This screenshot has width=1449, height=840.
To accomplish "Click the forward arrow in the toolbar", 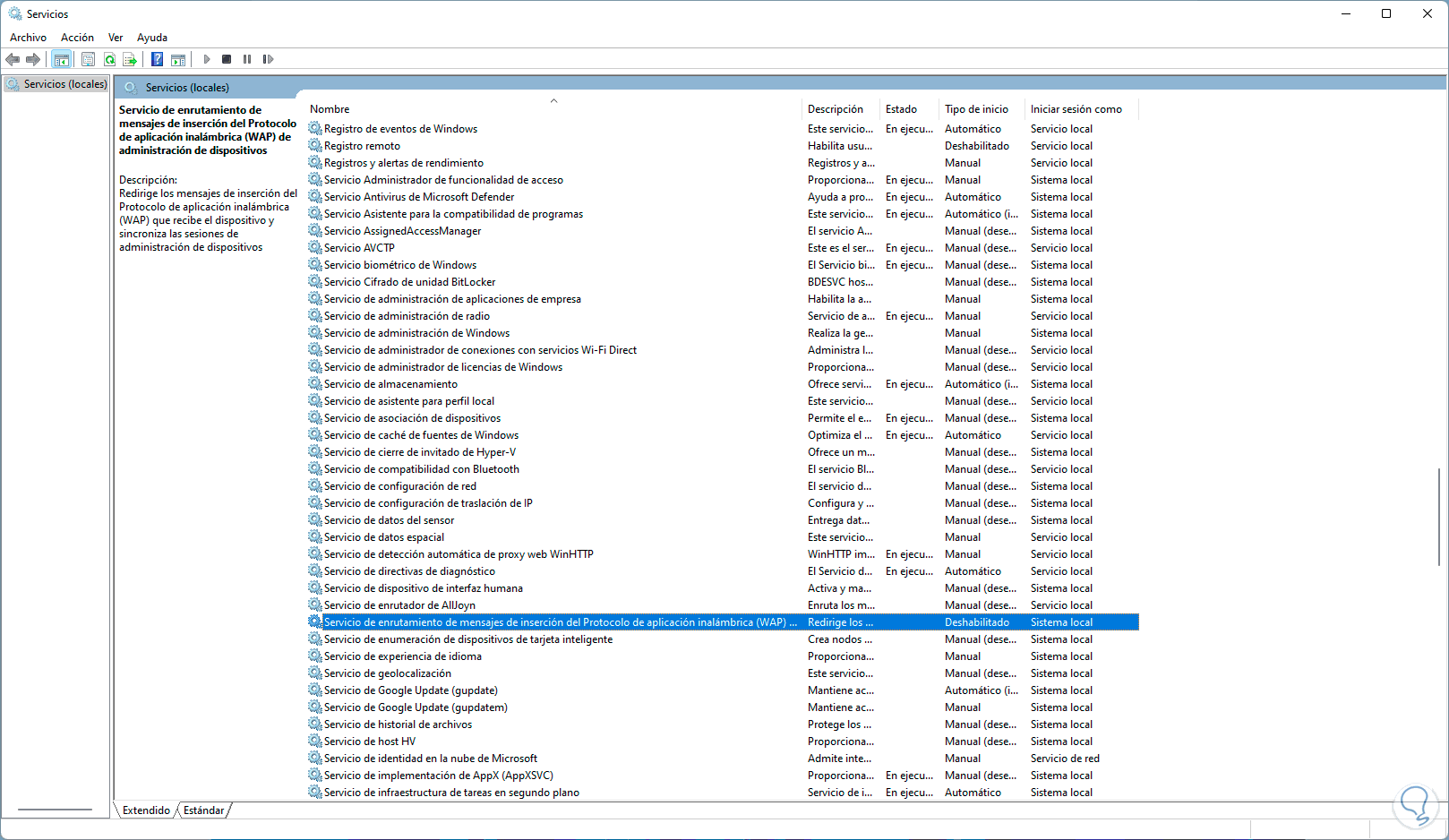I will coord(33,59).
